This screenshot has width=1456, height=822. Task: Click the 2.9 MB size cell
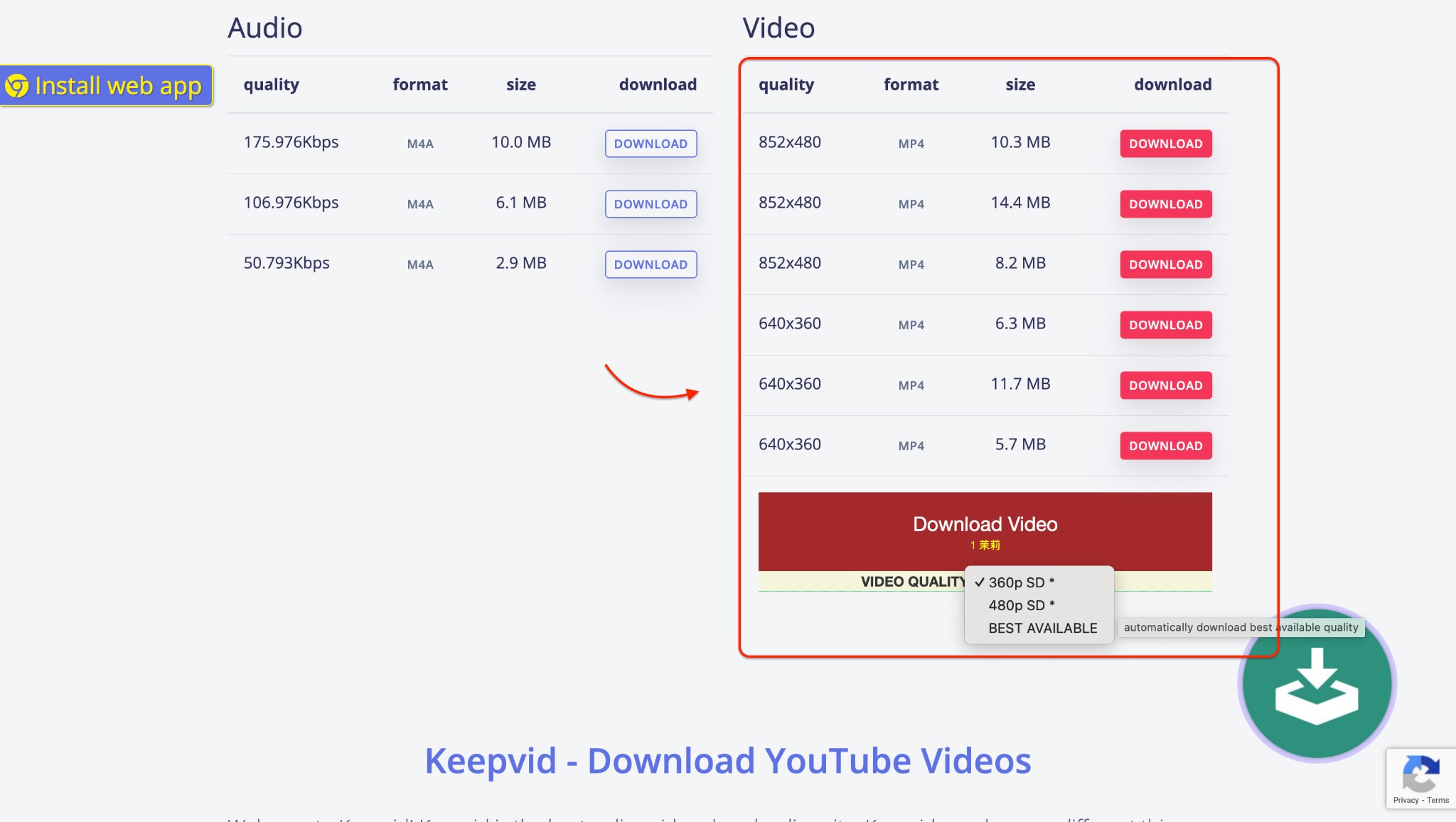[x=521, y=263]
